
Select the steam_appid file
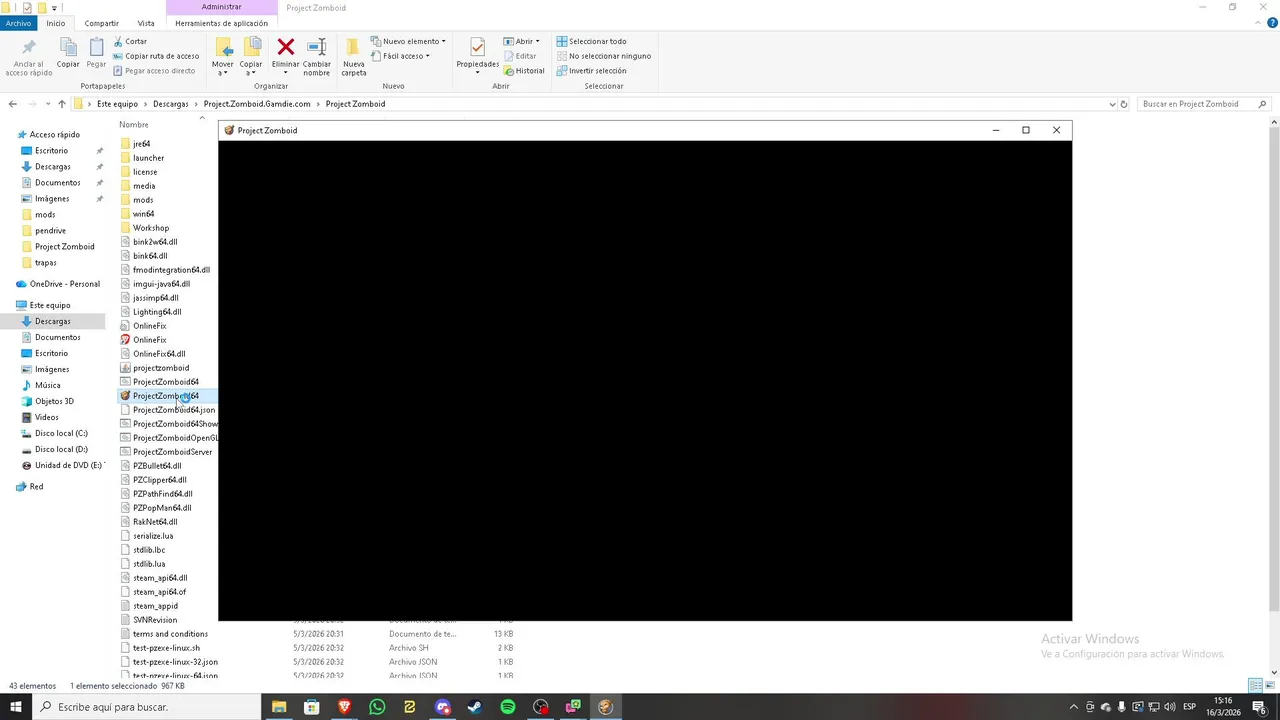point(155,606)
